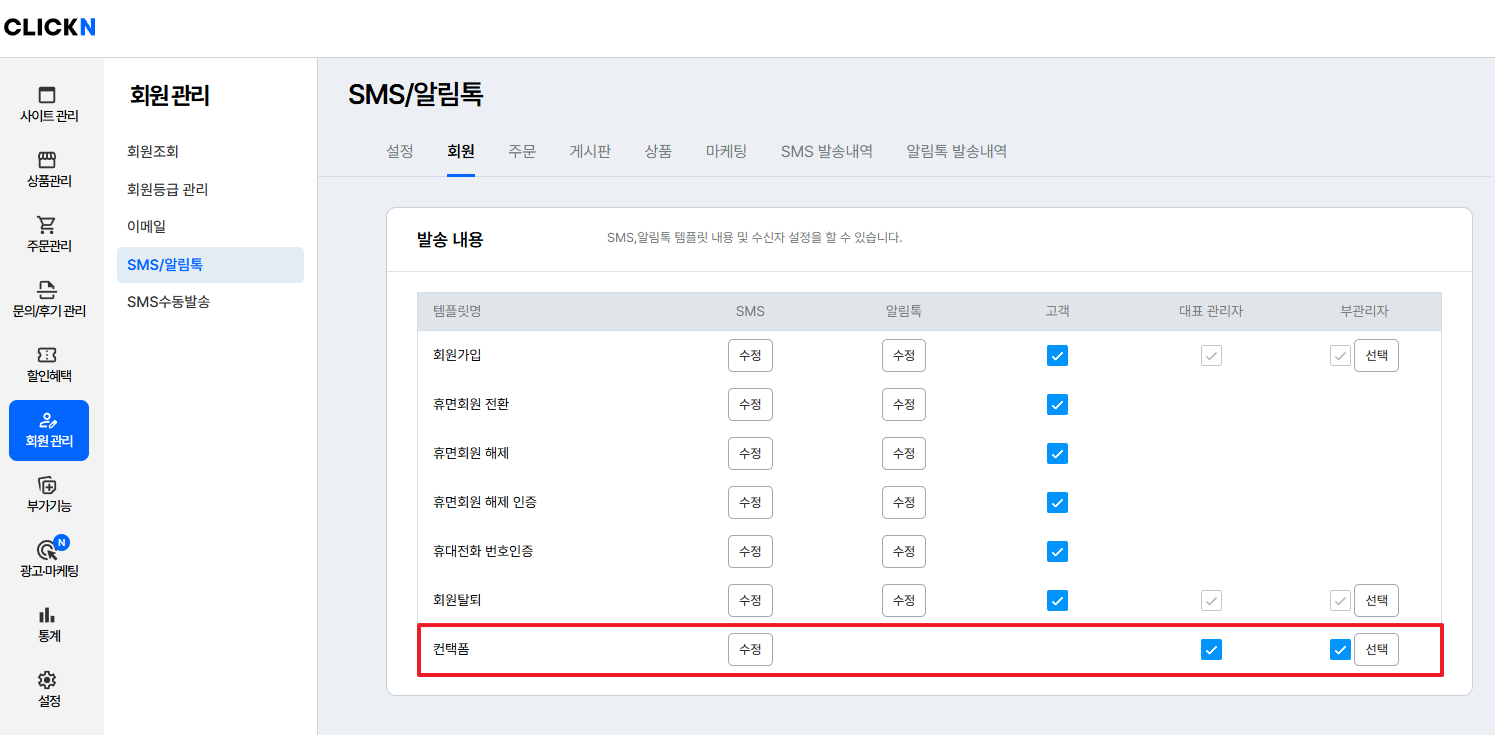This screenshot has width=1495, height=735.
Task: Switch to SMS 발송내역 tab
Action: [x=826, y=152]
